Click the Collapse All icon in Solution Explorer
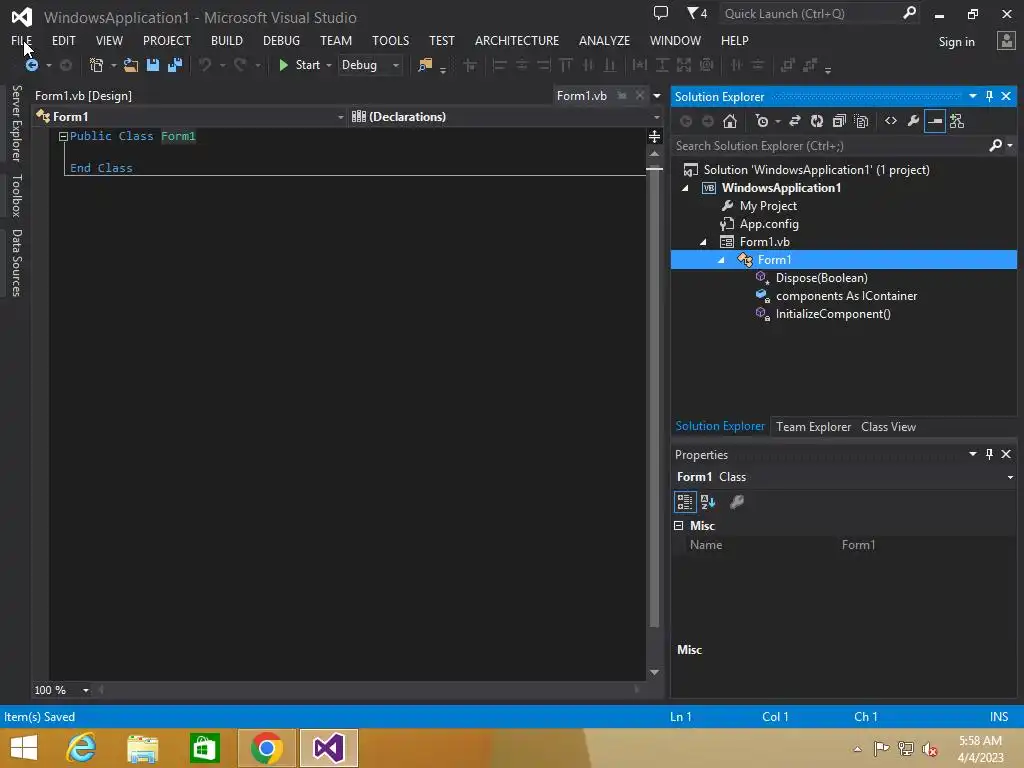 (839, 121)
